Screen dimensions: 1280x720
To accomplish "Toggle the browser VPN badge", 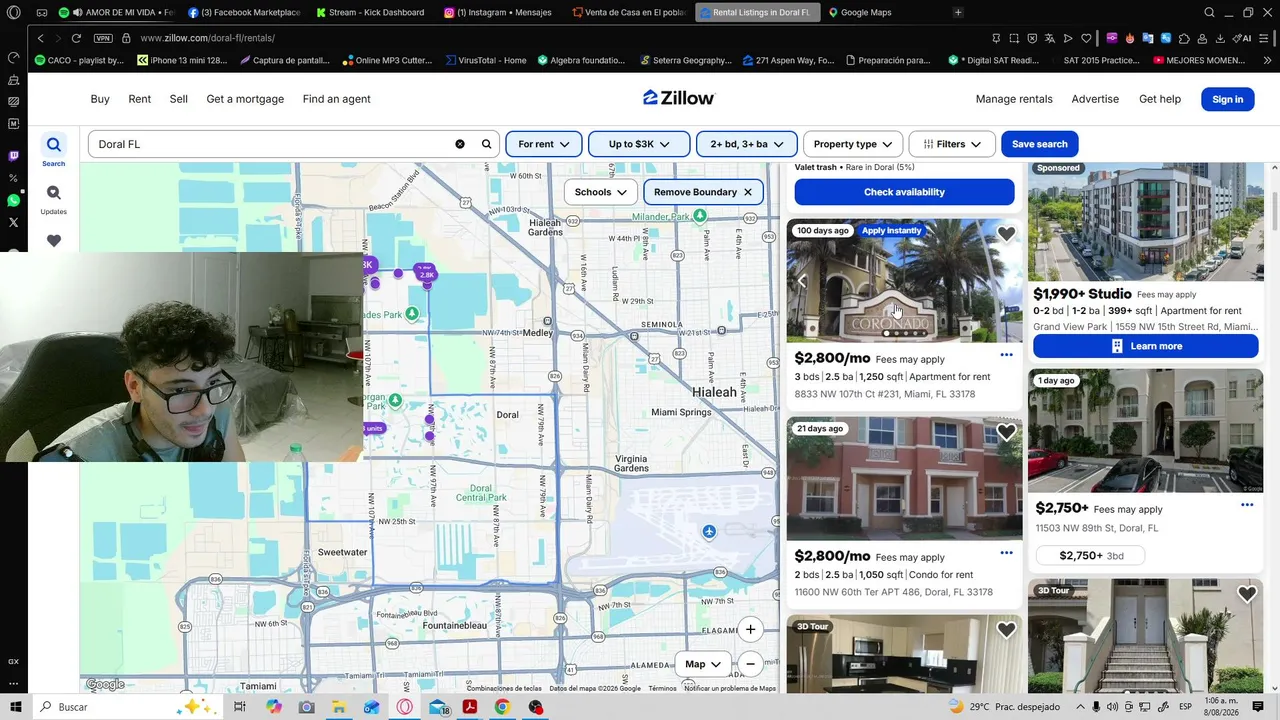I will 103,38.
